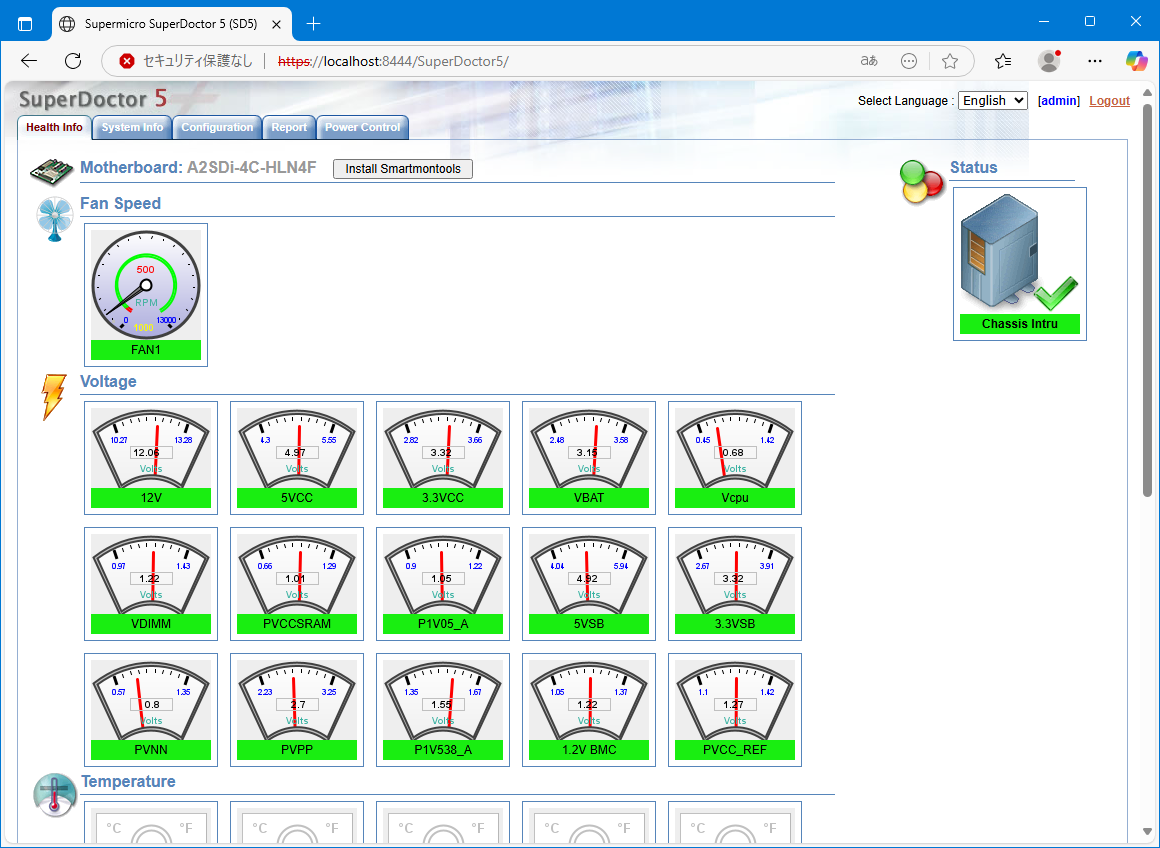Open the Select Language dropdown
Viewport: 1160px width, 848px height.
click(992, 101)
